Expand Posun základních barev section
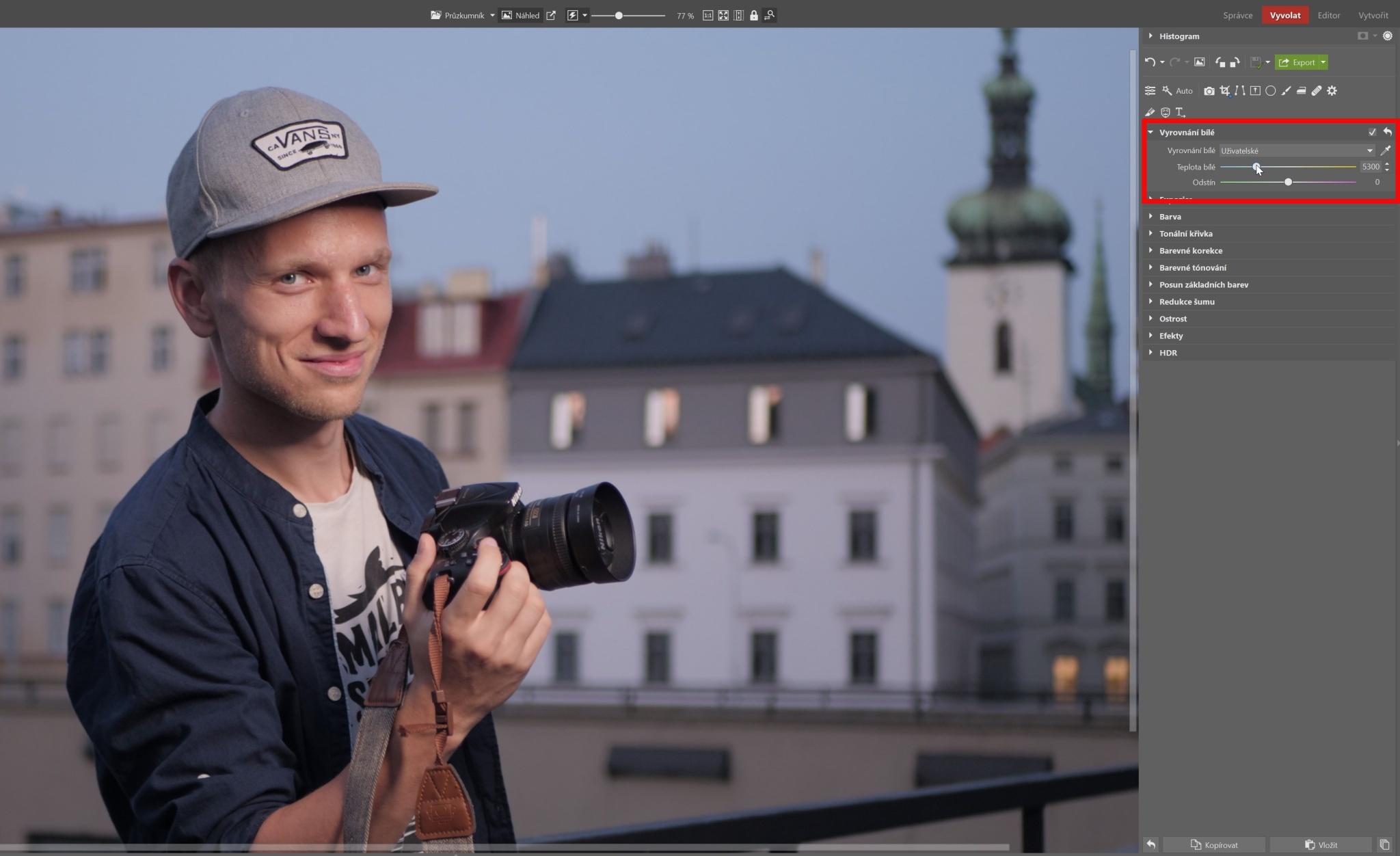Screen dimensions: 1400x856 [x=1150, y=284]
